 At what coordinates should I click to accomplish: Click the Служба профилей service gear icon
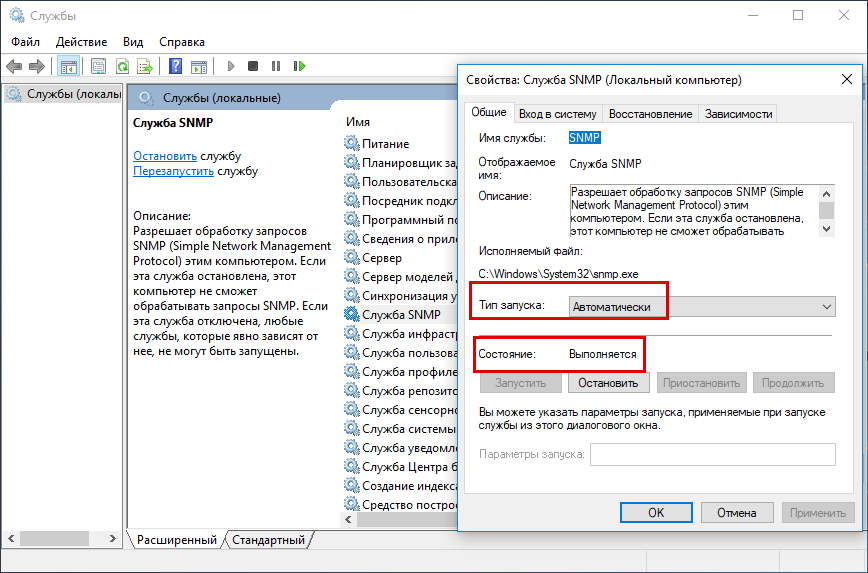(352, 372)
